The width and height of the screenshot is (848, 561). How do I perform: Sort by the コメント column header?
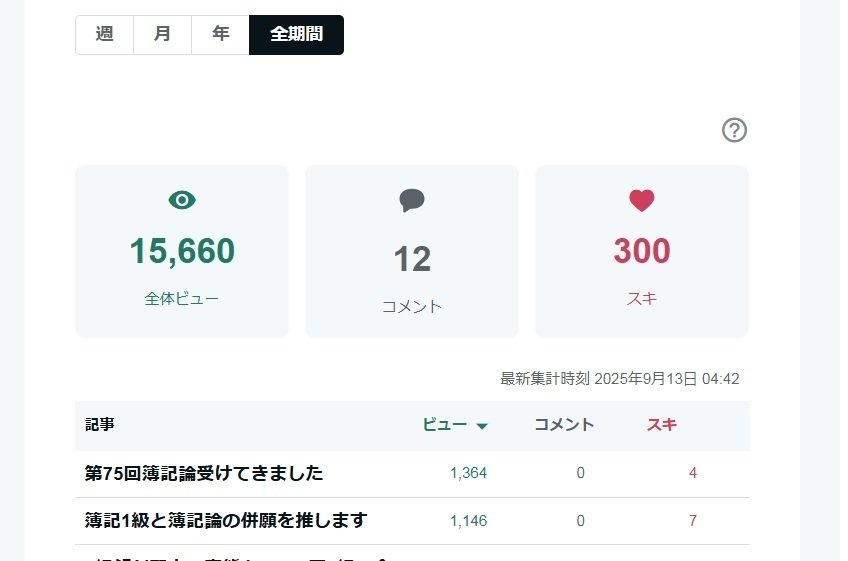point(564,425)
